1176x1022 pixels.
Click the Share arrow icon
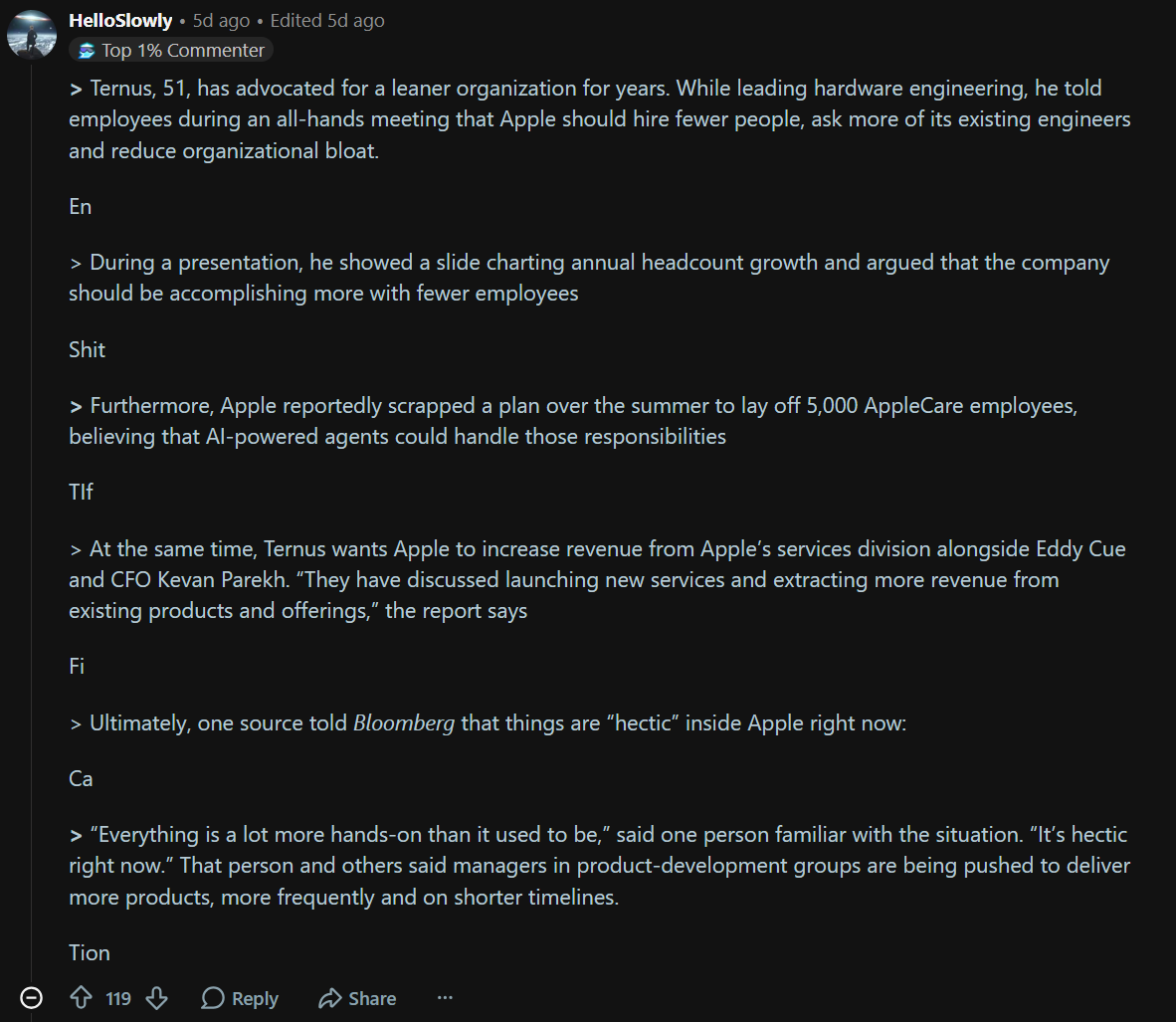pos(329,998)
